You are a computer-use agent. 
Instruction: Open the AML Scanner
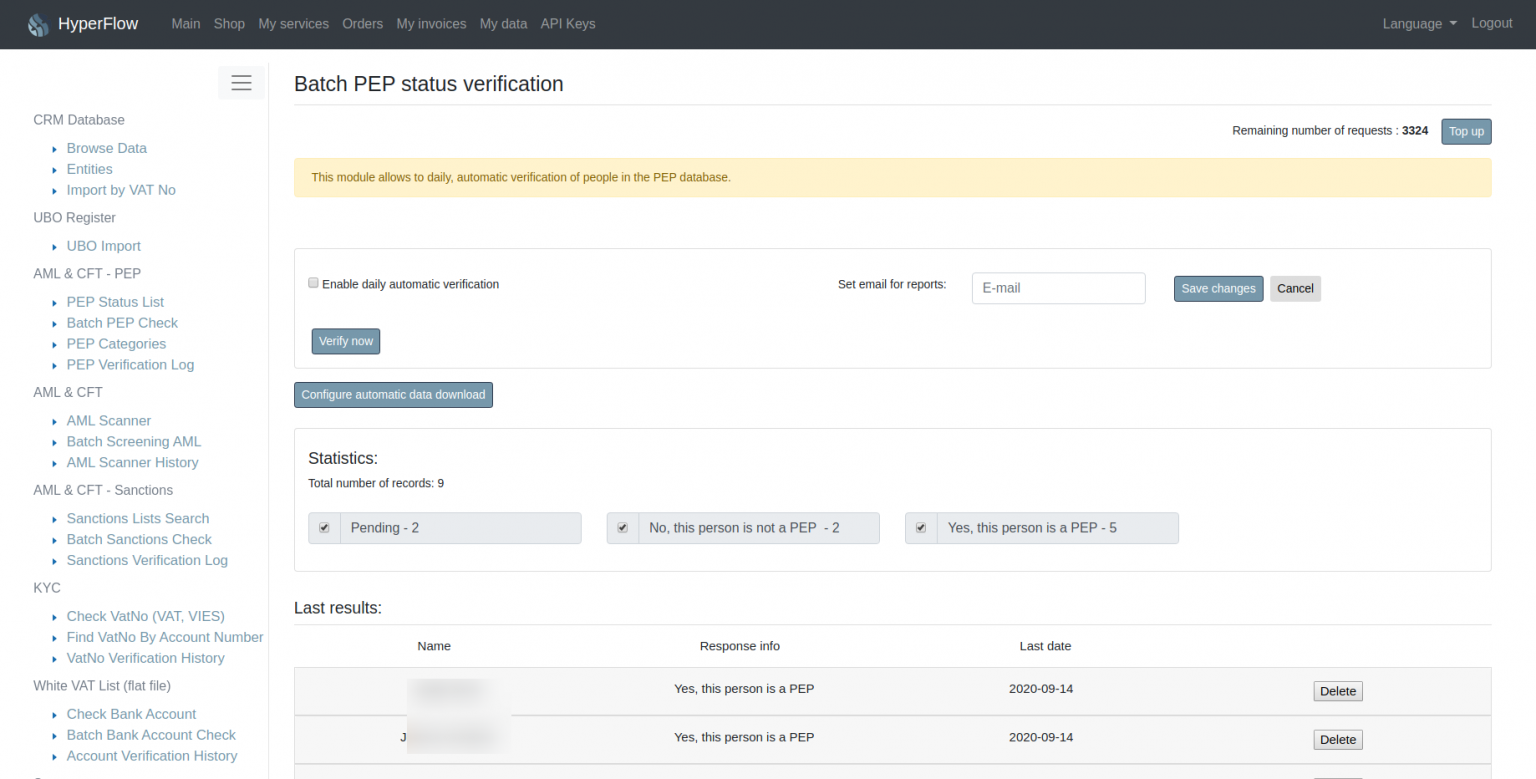[108, 420]
